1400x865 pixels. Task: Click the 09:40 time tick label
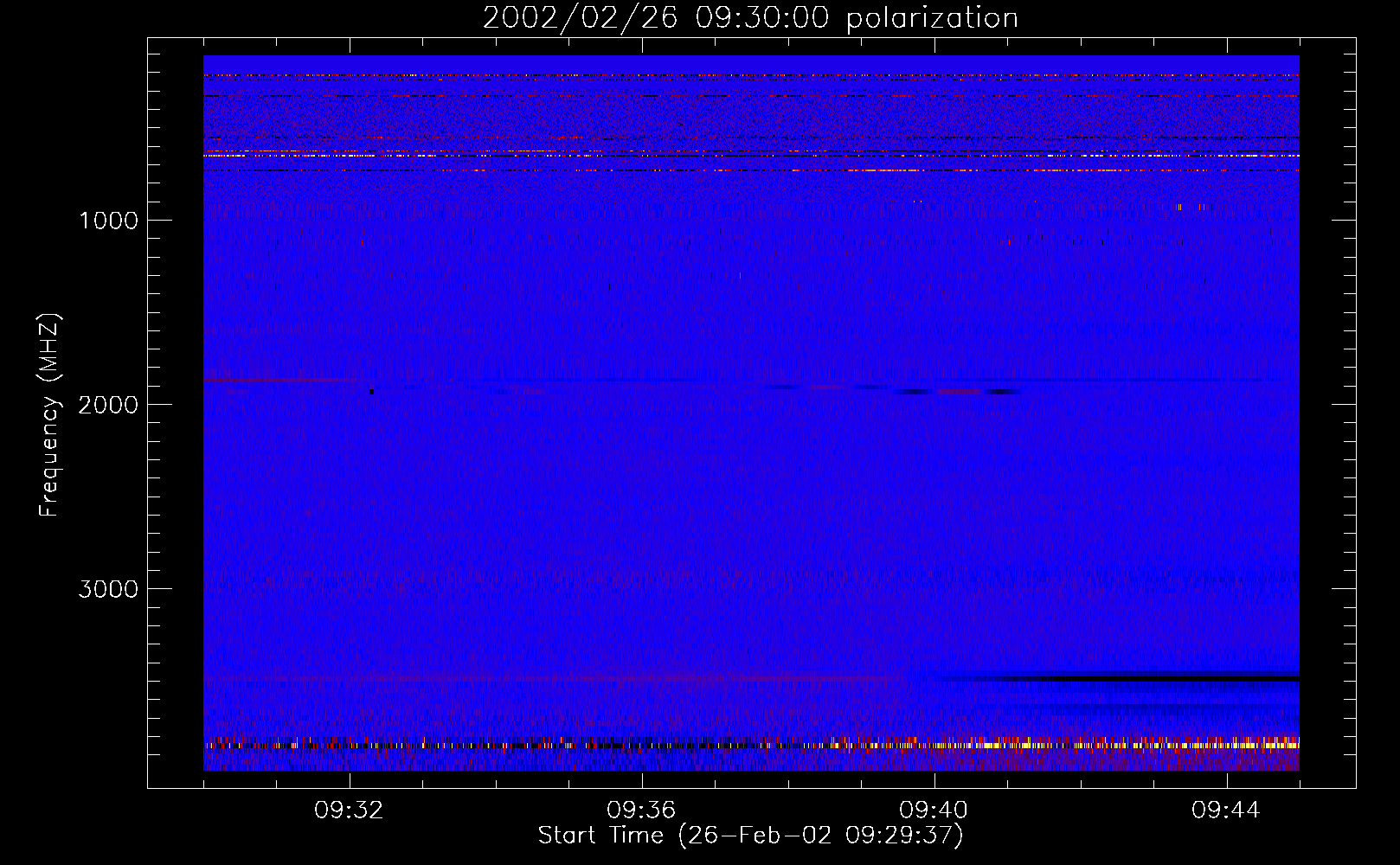(x=934, y=811)
